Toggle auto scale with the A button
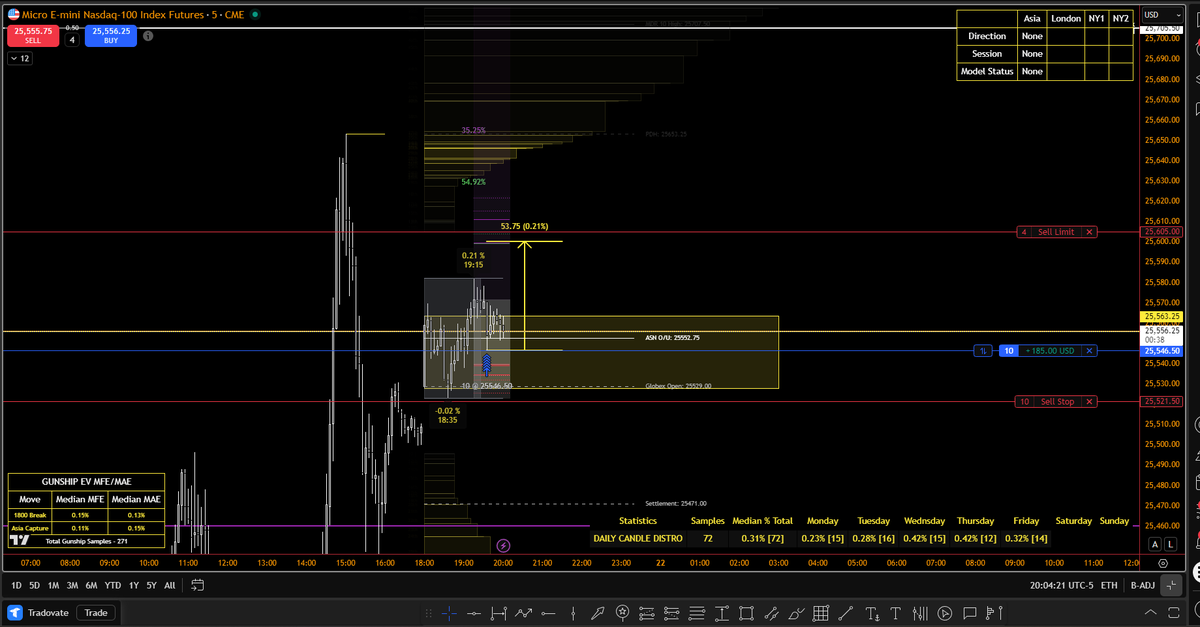The height and width of the screenshot is (627, 1200). (x=1155, y=544)
